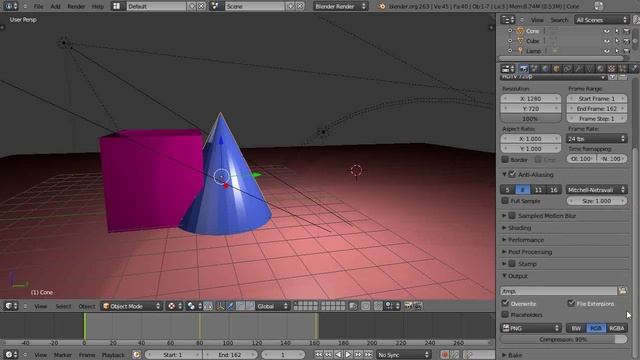Toggle visibility eye for Lamp
Screen dimensions: 640x360
point(607,51)
